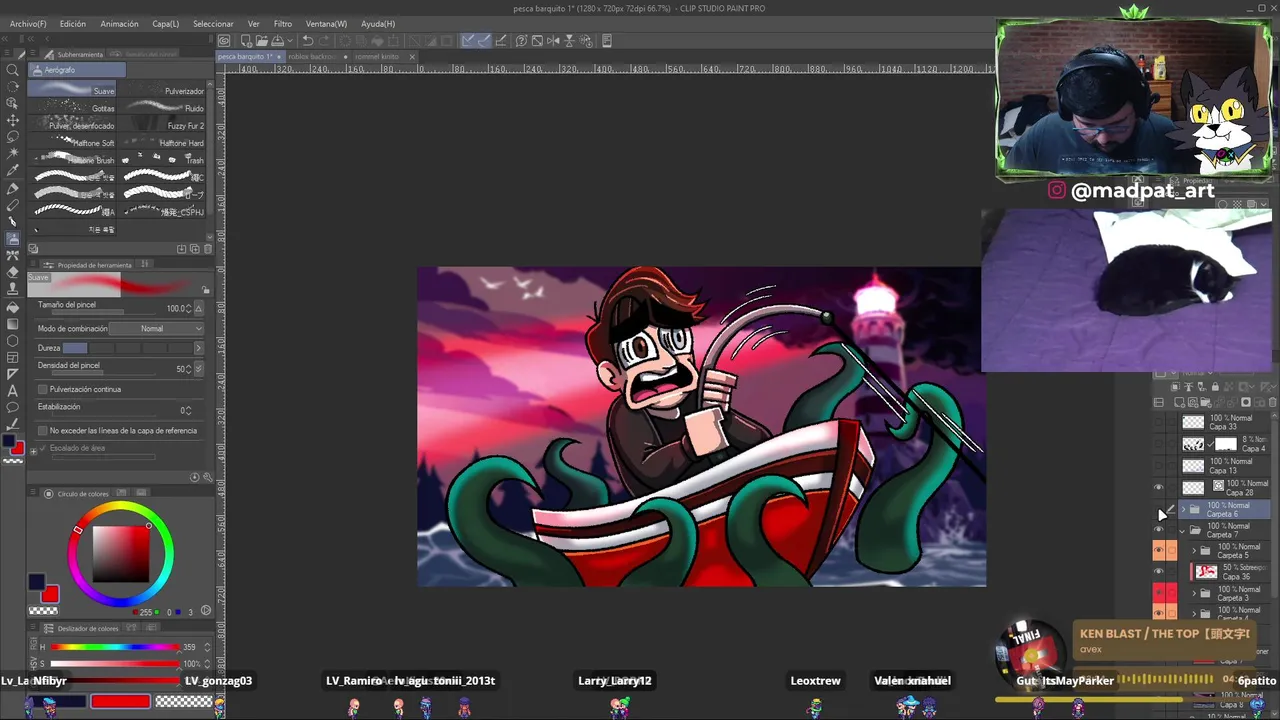The image size is (1280, 720).
Task: Click the Save icon in command bar
Action: tap(277, 41)
